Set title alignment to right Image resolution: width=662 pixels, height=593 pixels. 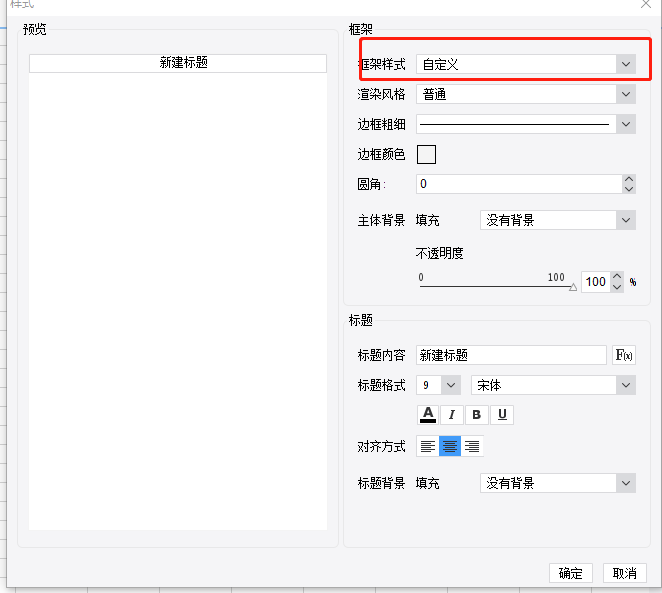pyautogui.click(x=472, y=446)
